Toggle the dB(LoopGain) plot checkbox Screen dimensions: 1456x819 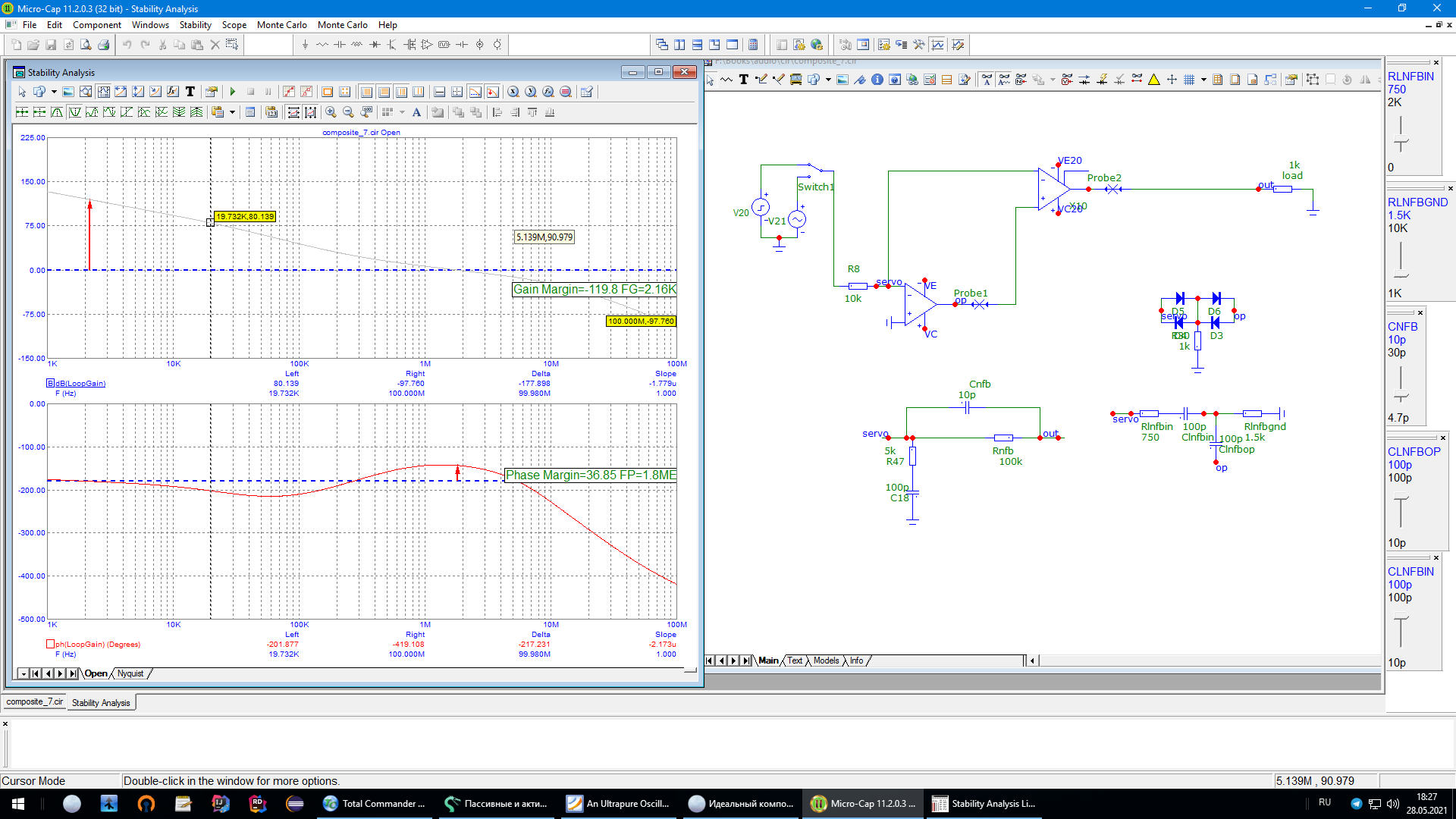(x=51, y=384)
